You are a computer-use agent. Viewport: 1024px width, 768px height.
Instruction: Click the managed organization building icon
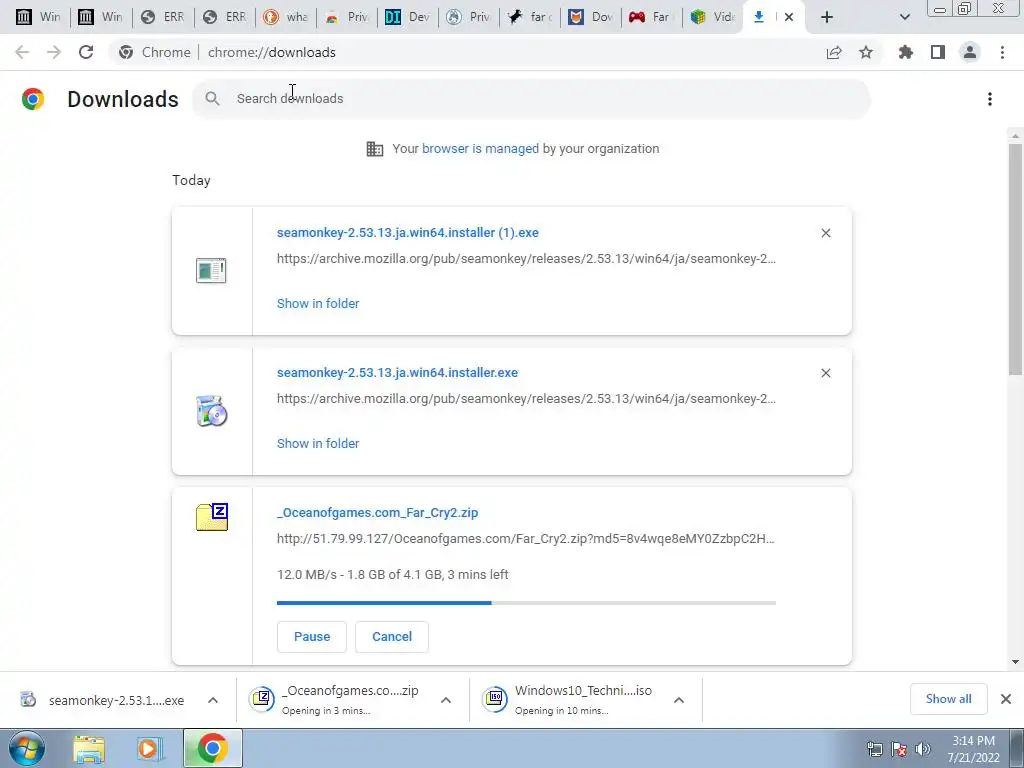(375, 149)
